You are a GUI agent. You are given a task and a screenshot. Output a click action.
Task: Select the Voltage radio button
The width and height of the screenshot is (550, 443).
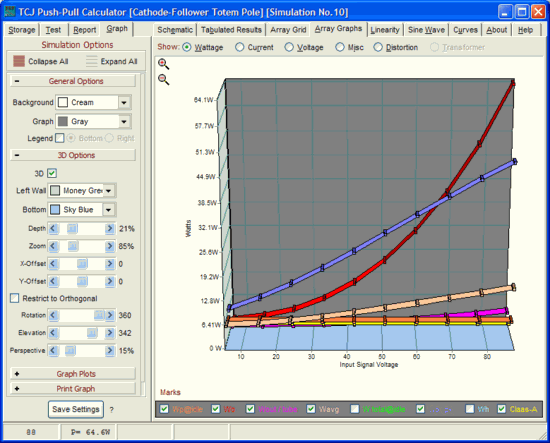pos(289,47)
